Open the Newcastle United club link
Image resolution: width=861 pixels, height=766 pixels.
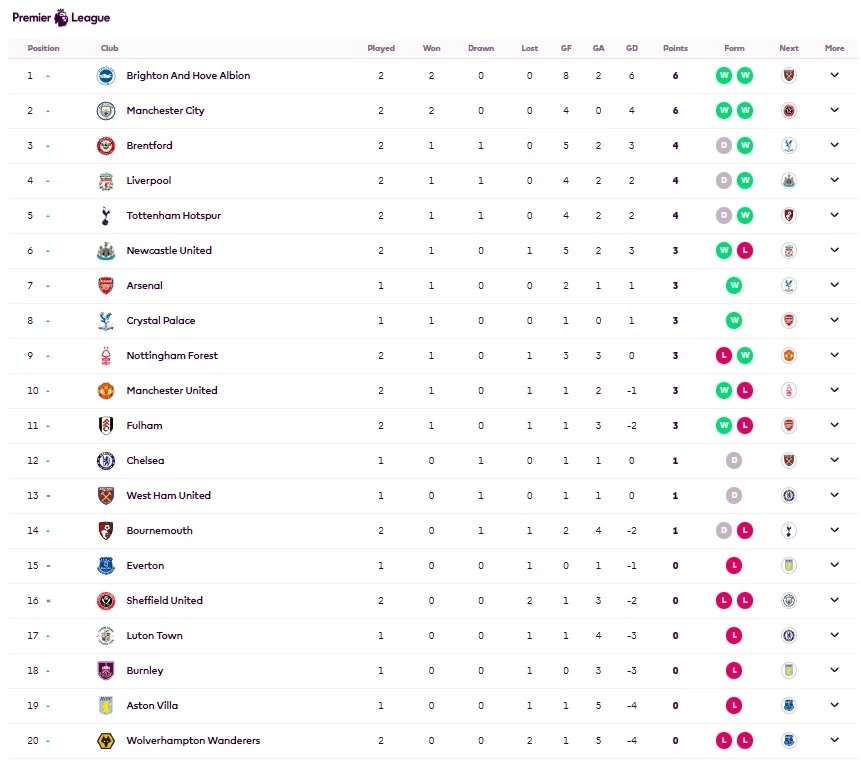[169, 251]
